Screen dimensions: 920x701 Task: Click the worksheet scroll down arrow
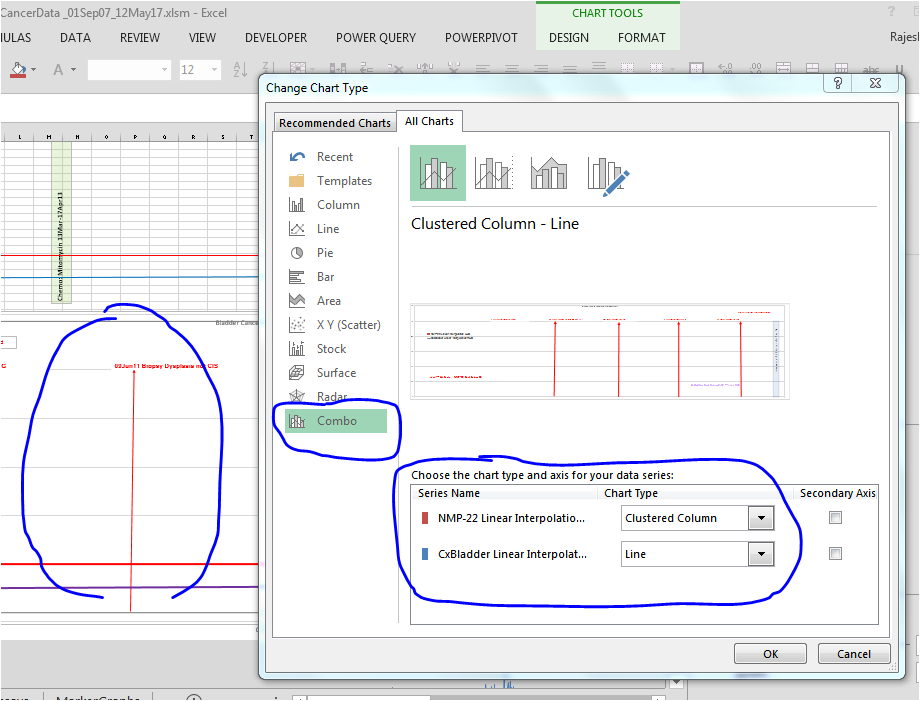[x=677, y=683]
